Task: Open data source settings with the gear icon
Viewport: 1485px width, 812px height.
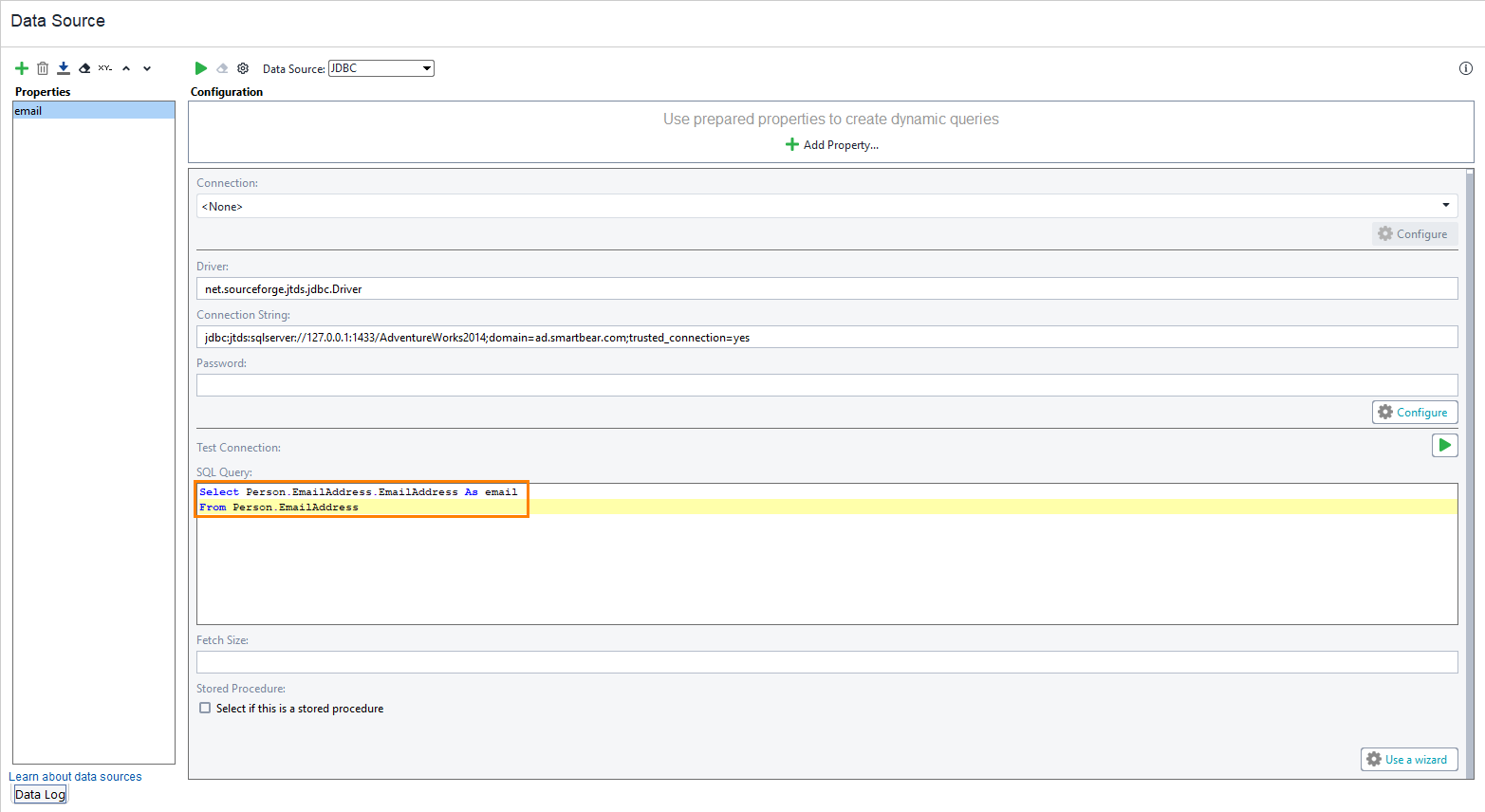Action: [x=242, y=67]
